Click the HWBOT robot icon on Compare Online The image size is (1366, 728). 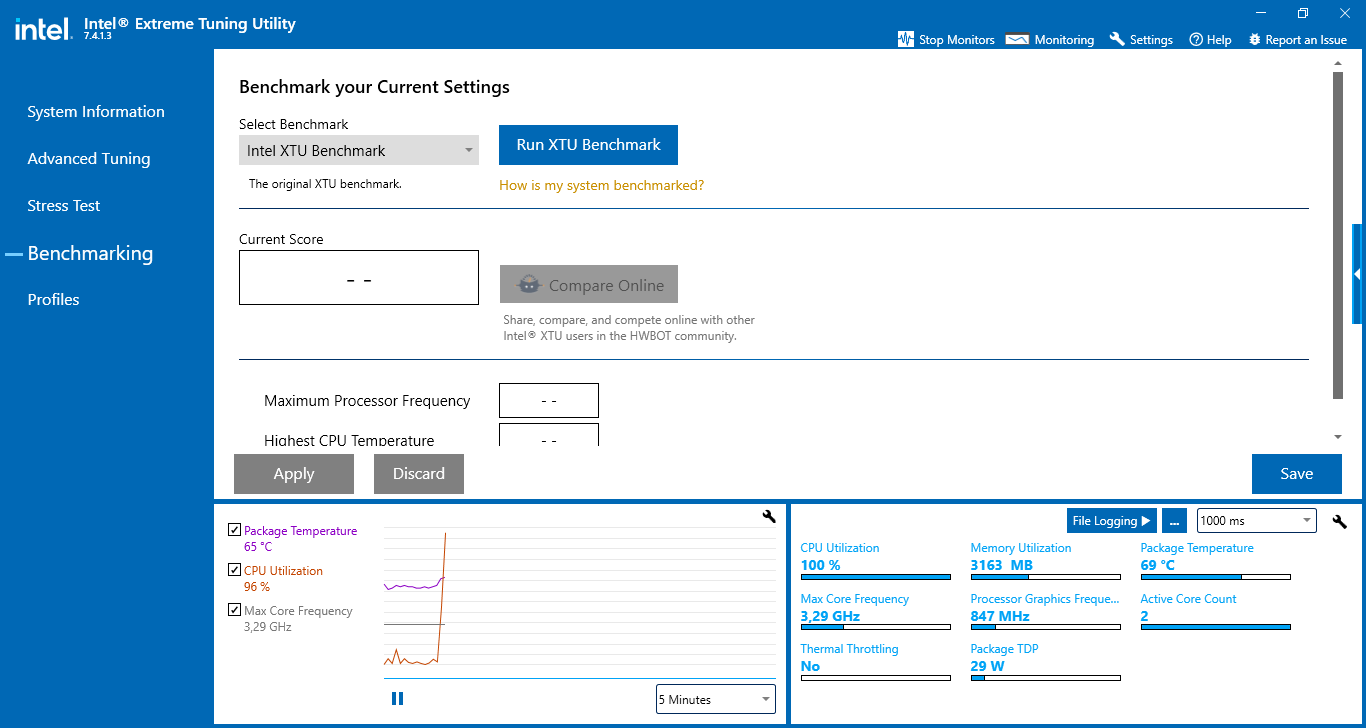529,285
